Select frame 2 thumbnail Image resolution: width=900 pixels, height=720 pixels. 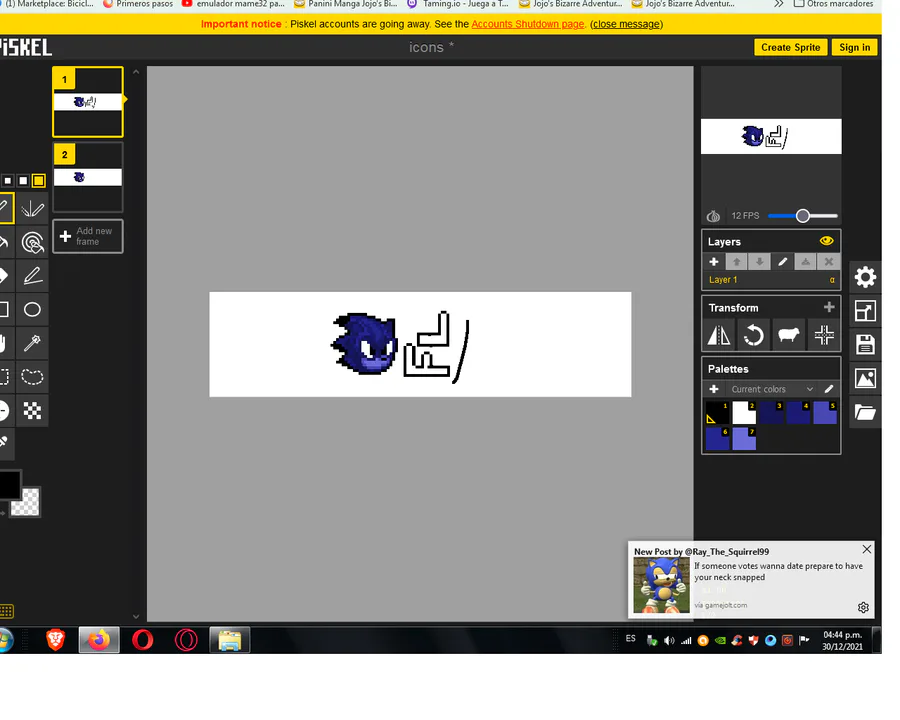pyautogui.click(x=88, y=177)
